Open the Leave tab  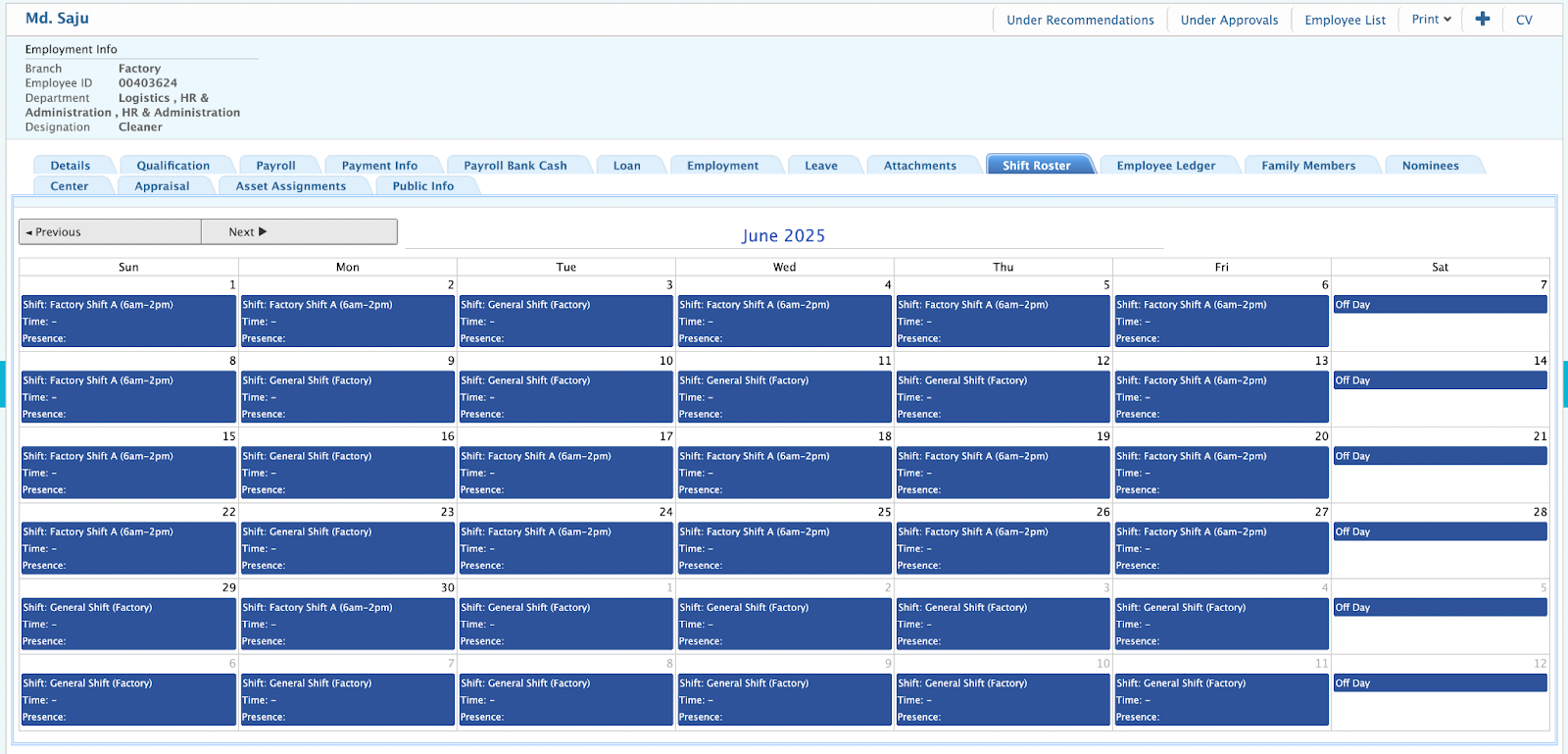coord(821,166)
